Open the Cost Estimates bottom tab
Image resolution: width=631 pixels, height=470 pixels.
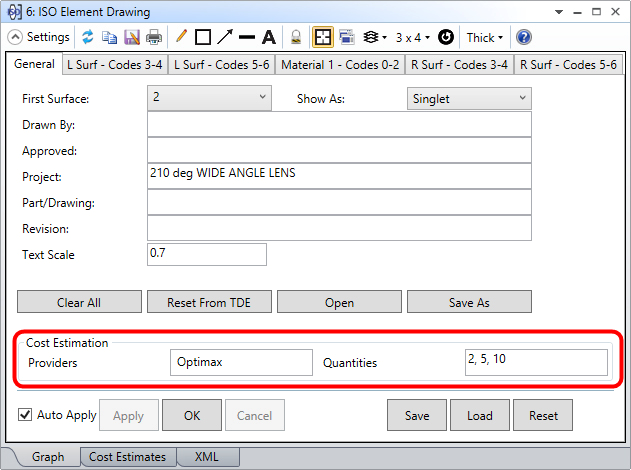tap(127, 457)
